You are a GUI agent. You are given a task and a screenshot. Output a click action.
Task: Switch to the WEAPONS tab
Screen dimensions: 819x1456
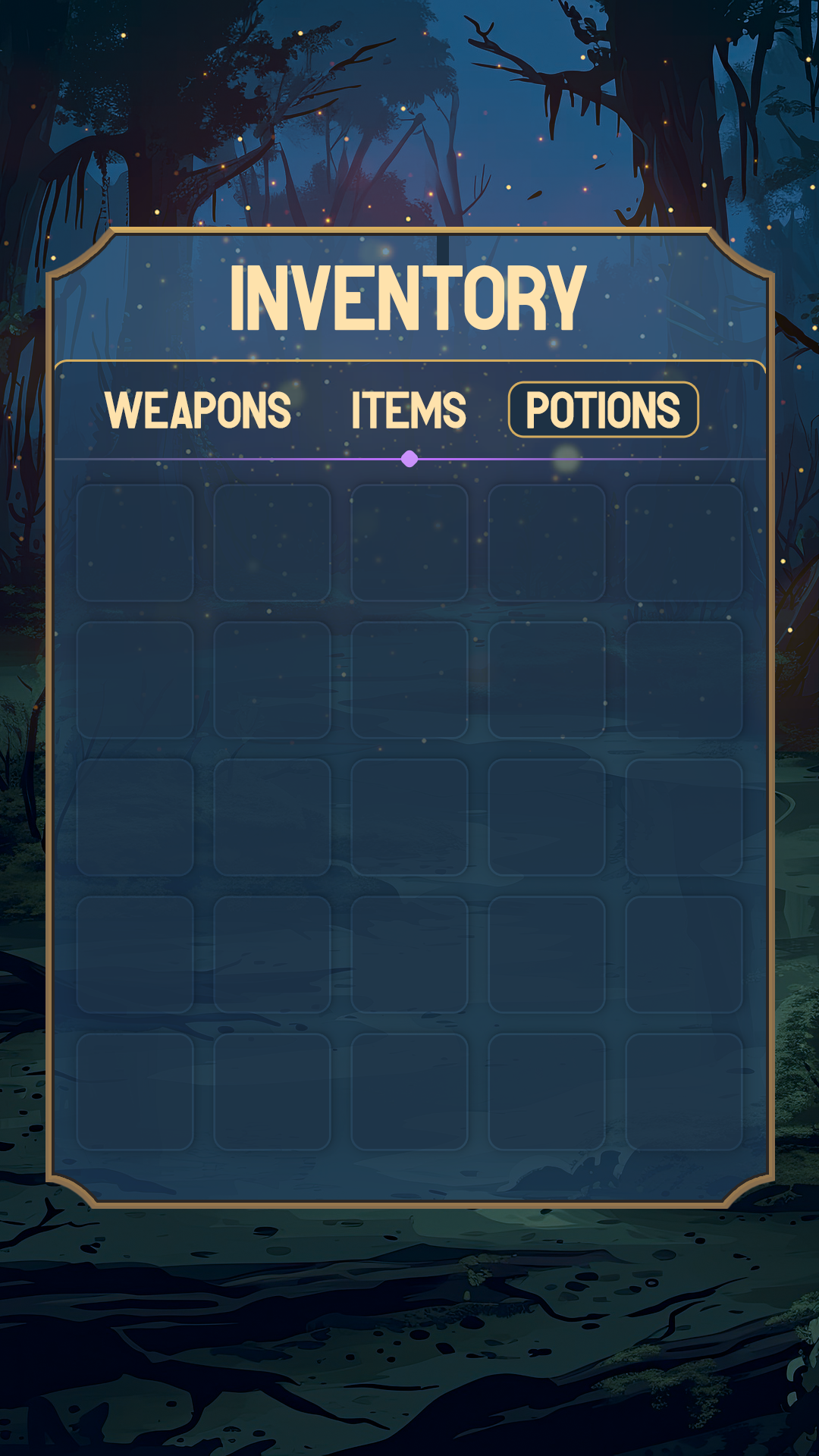click(198, 410)
